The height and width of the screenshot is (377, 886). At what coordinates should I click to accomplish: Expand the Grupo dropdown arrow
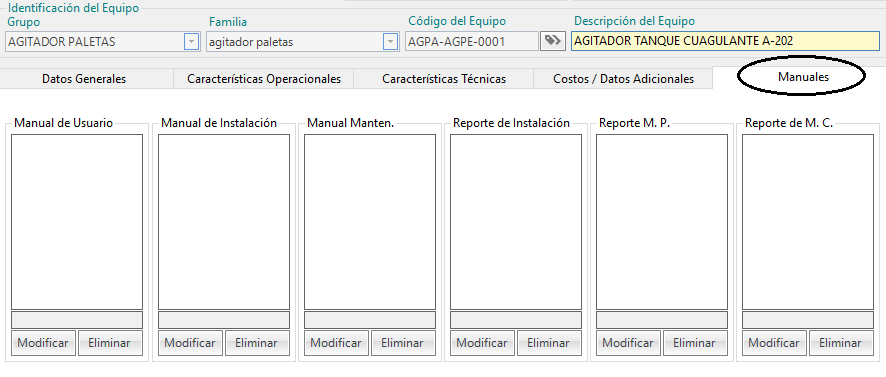(192, 41)
